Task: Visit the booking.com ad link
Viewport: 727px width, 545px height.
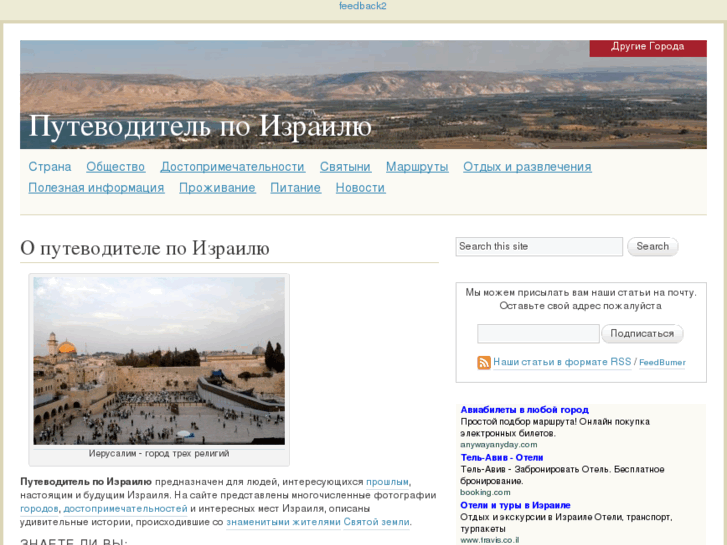Action: click(485, 493)
